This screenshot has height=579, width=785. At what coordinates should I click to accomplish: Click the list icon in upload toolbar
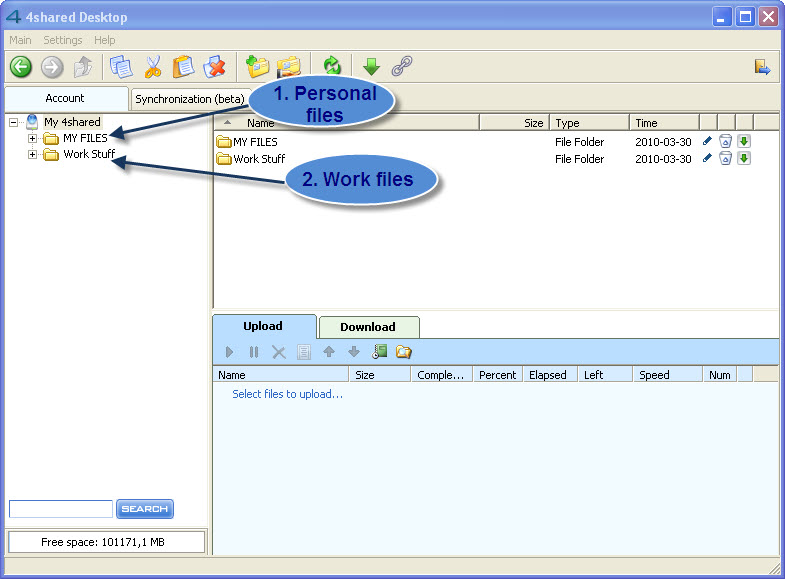pyautogui.click(x=303, y=352)
